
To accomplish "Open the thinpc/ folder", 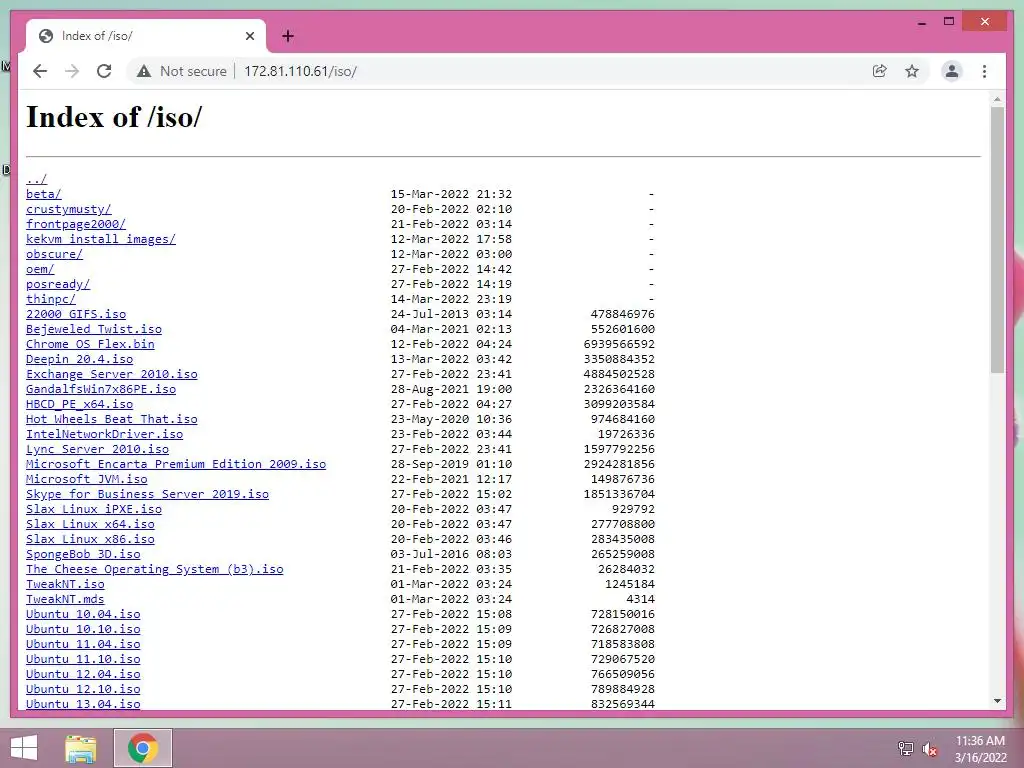I will (x=51, y=299).
